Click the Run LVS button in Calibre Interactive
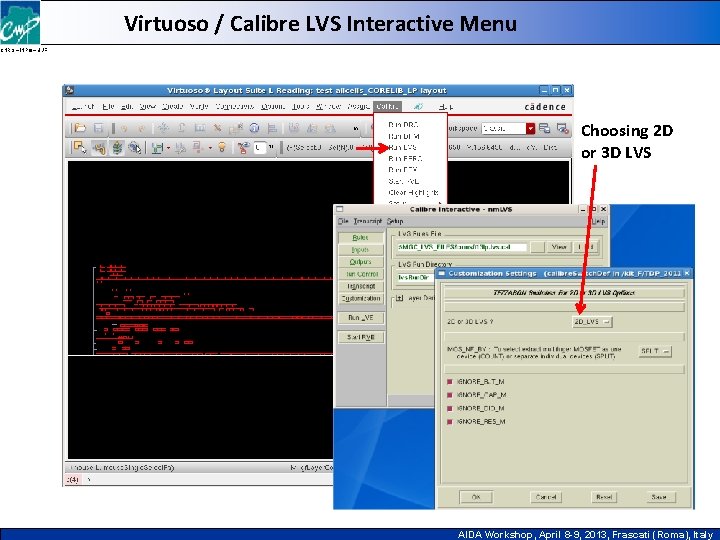Image resolution: width=720 pixels, height=540 pixels. click(360, 318)
